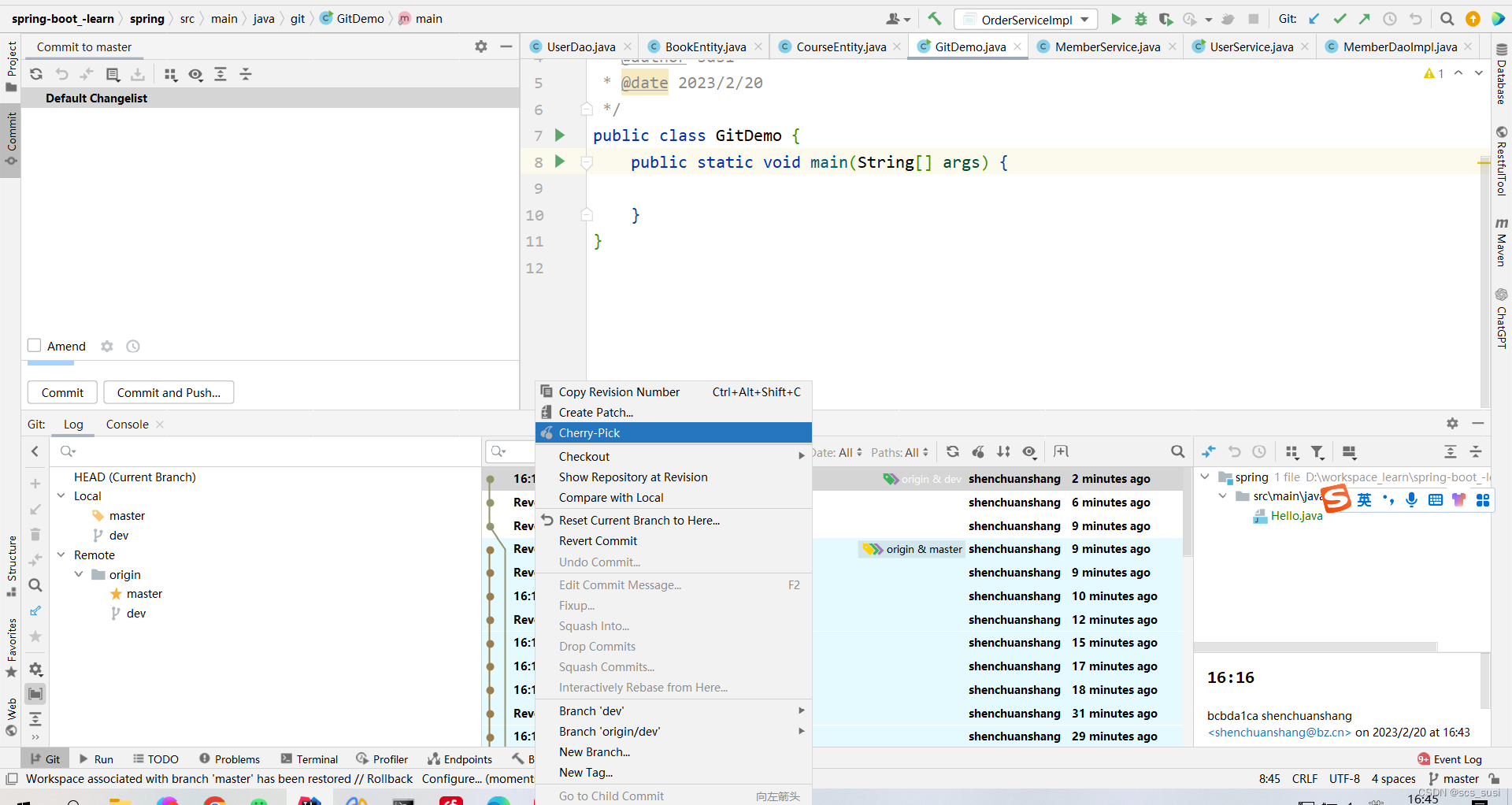Screen dimensions: 1512x805
Task: Expand all changes in Commit panel
Action: [220, 74]
